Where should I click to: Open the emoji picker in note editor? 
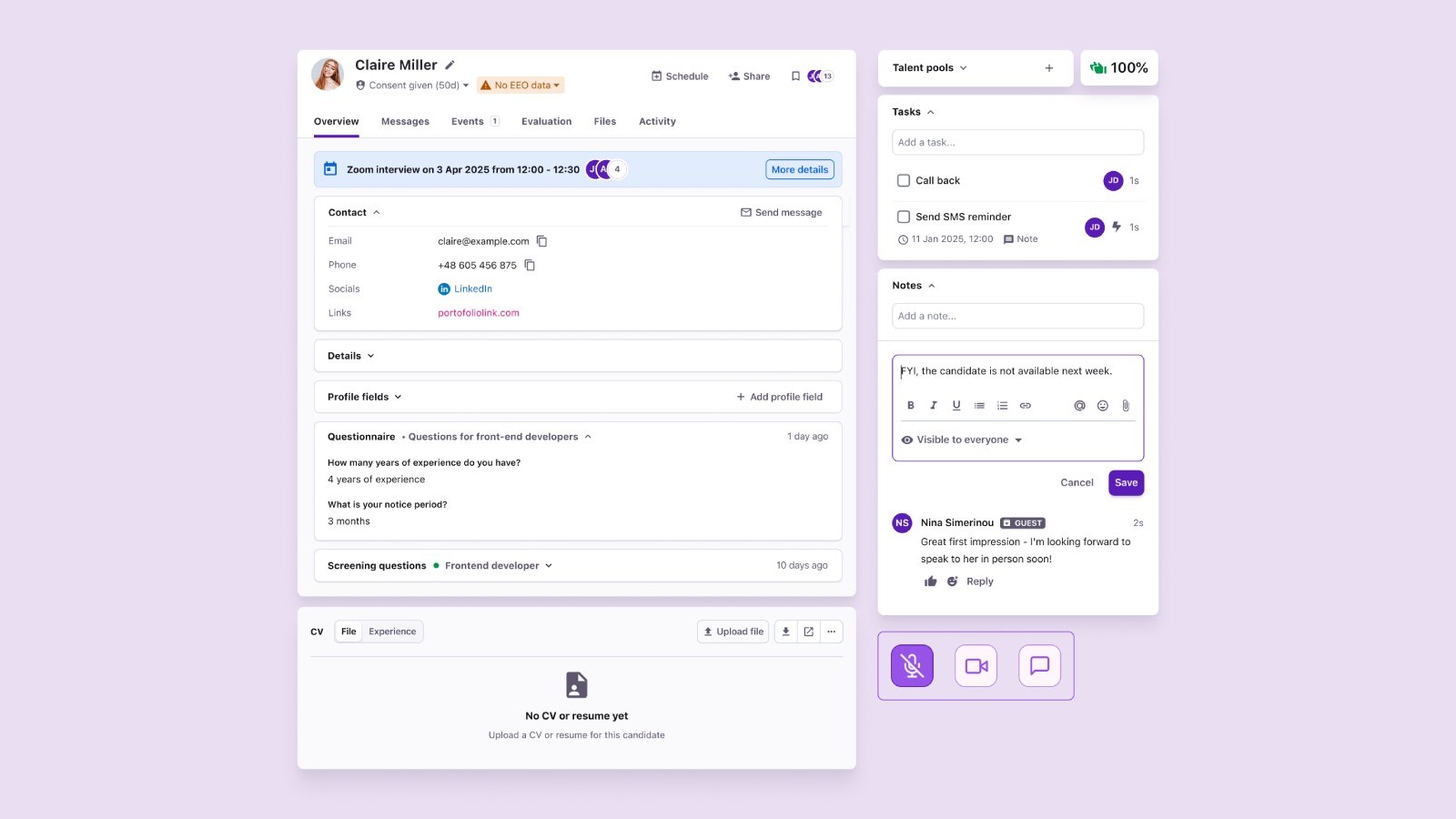click(1102, 406)
